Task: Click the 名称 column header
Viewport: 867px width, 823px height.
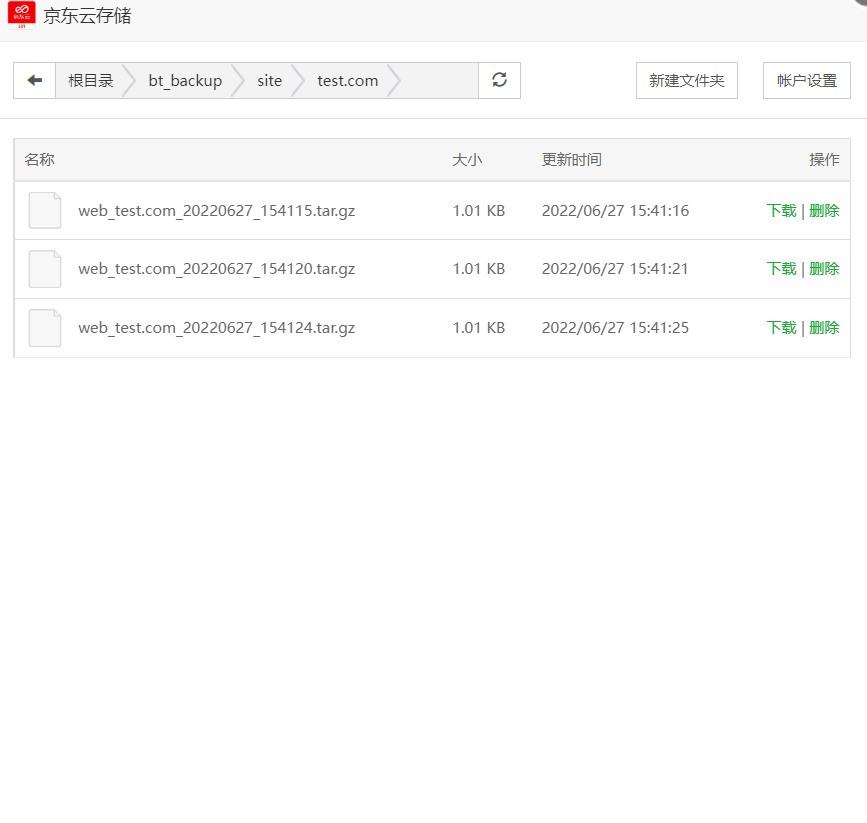Action: tap(39, 160)
